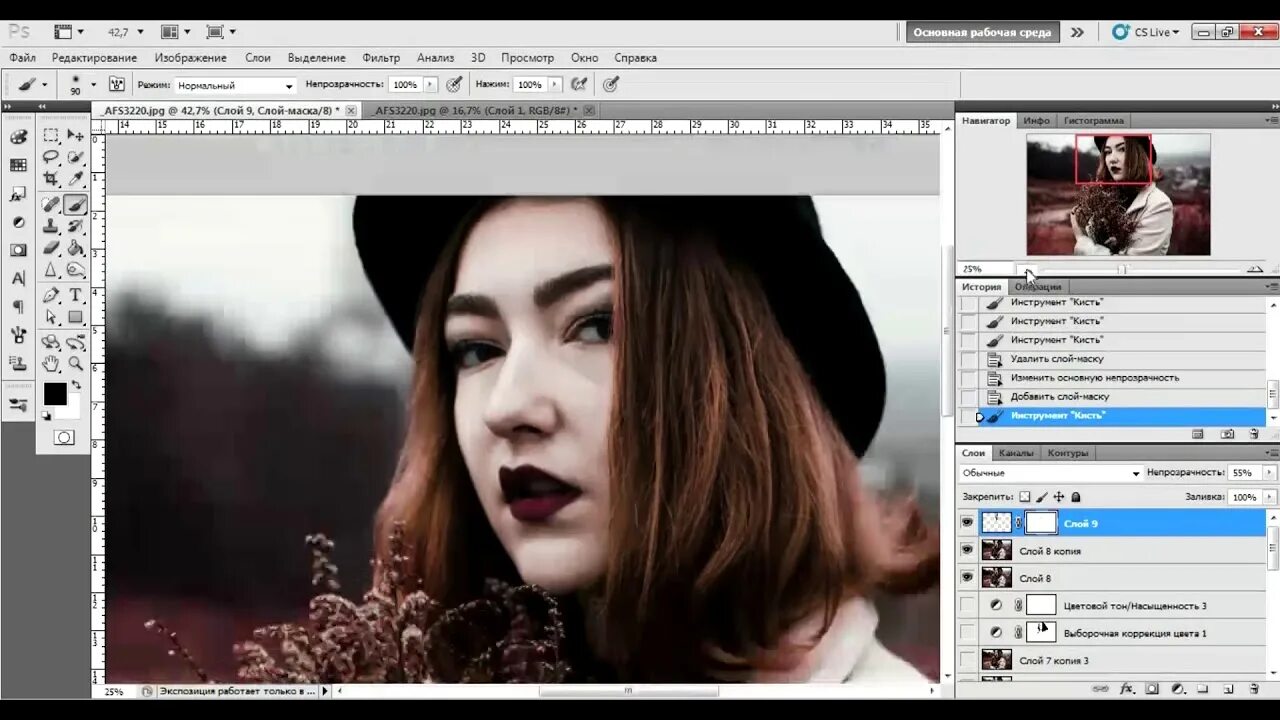Show the Цветовой тон/Насыщенность 3 layer
This screenshot has width=1280, height=720.
(x=967, y=605)
